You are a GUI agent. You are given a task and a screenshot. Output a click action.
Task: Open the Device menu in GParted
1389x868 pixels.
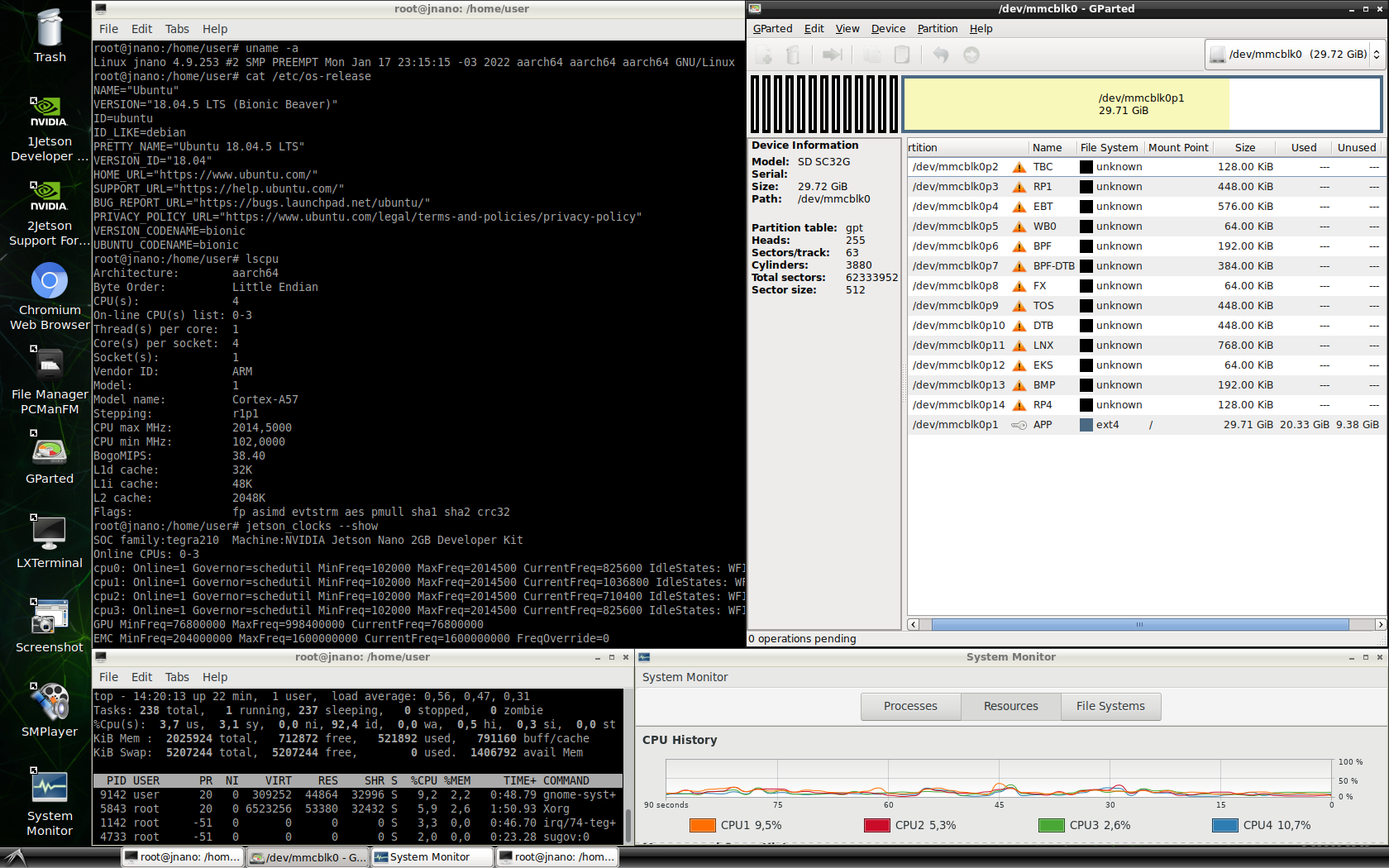(888, 29)
